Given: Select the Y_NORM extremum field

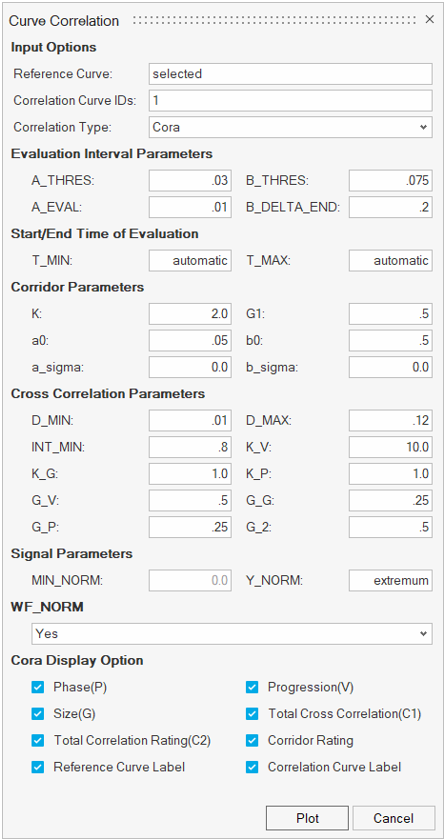Looking at the screenshot, I should point(390,581).
